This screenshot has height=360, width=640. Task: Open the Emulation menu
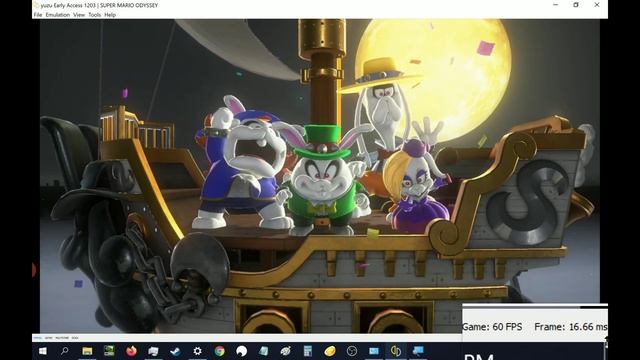tap(58, 15)
